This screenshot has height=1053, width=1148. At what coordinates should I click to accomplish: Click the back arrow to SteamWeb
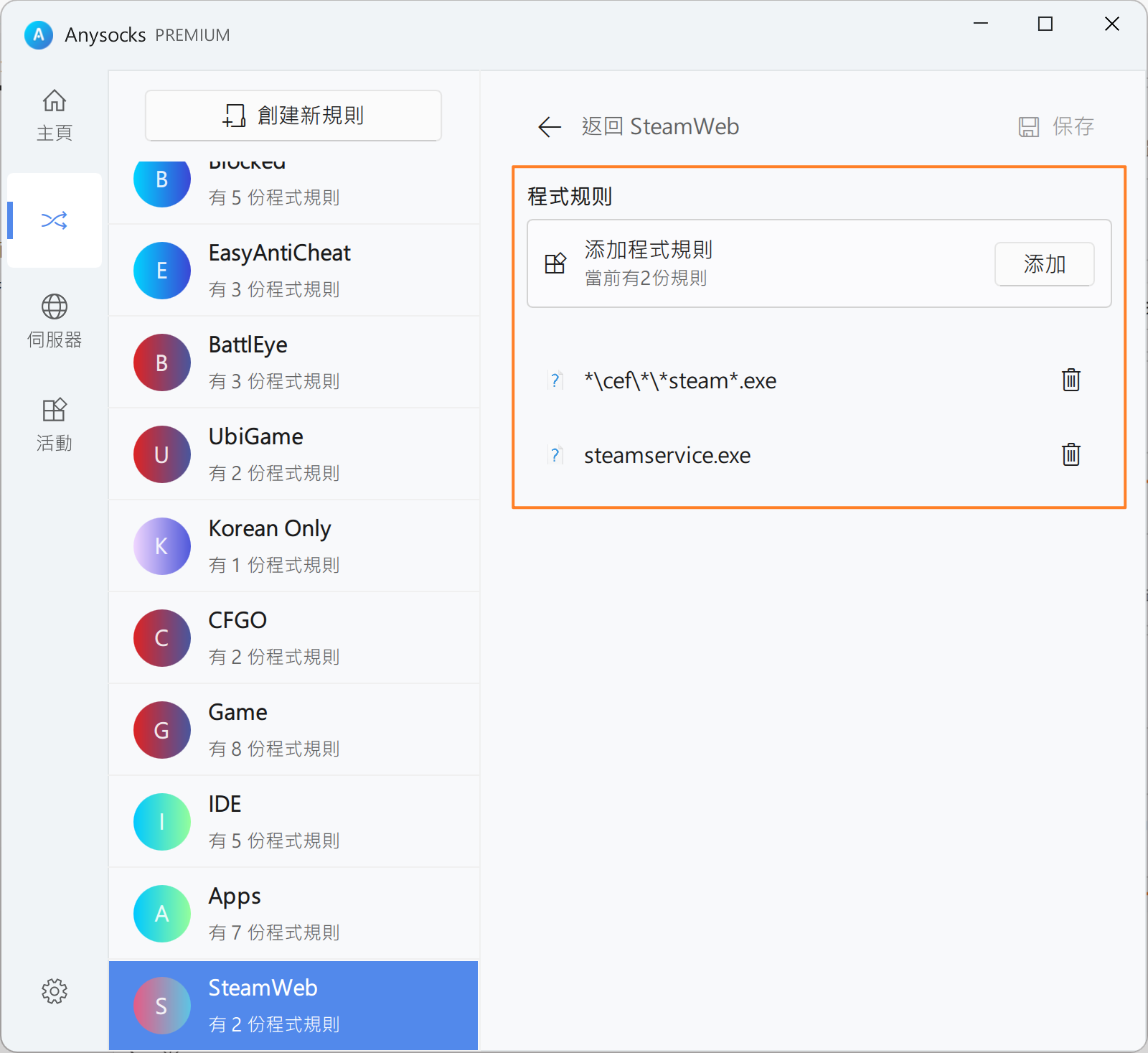[550, 127]
